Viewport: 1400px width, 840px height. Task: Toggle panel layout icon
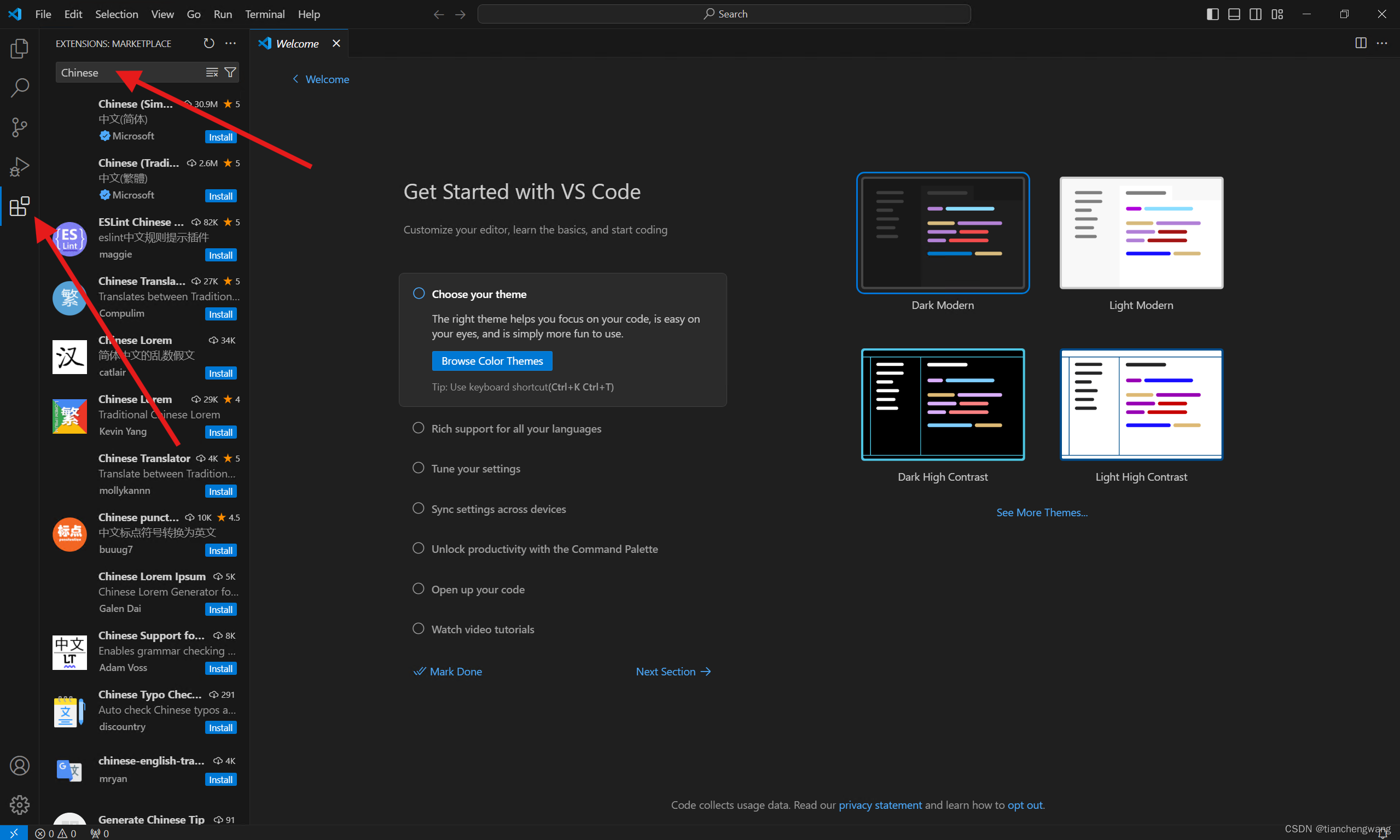pos(1234,14)
